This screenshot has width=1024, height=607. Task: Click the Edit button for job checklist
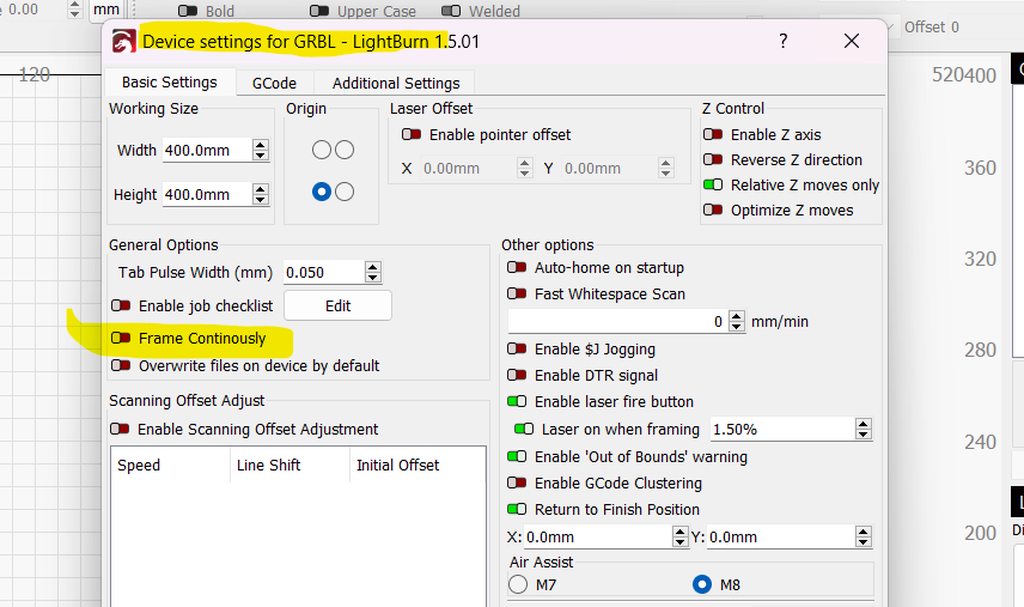pyautogui.click(x=338, y=306)
